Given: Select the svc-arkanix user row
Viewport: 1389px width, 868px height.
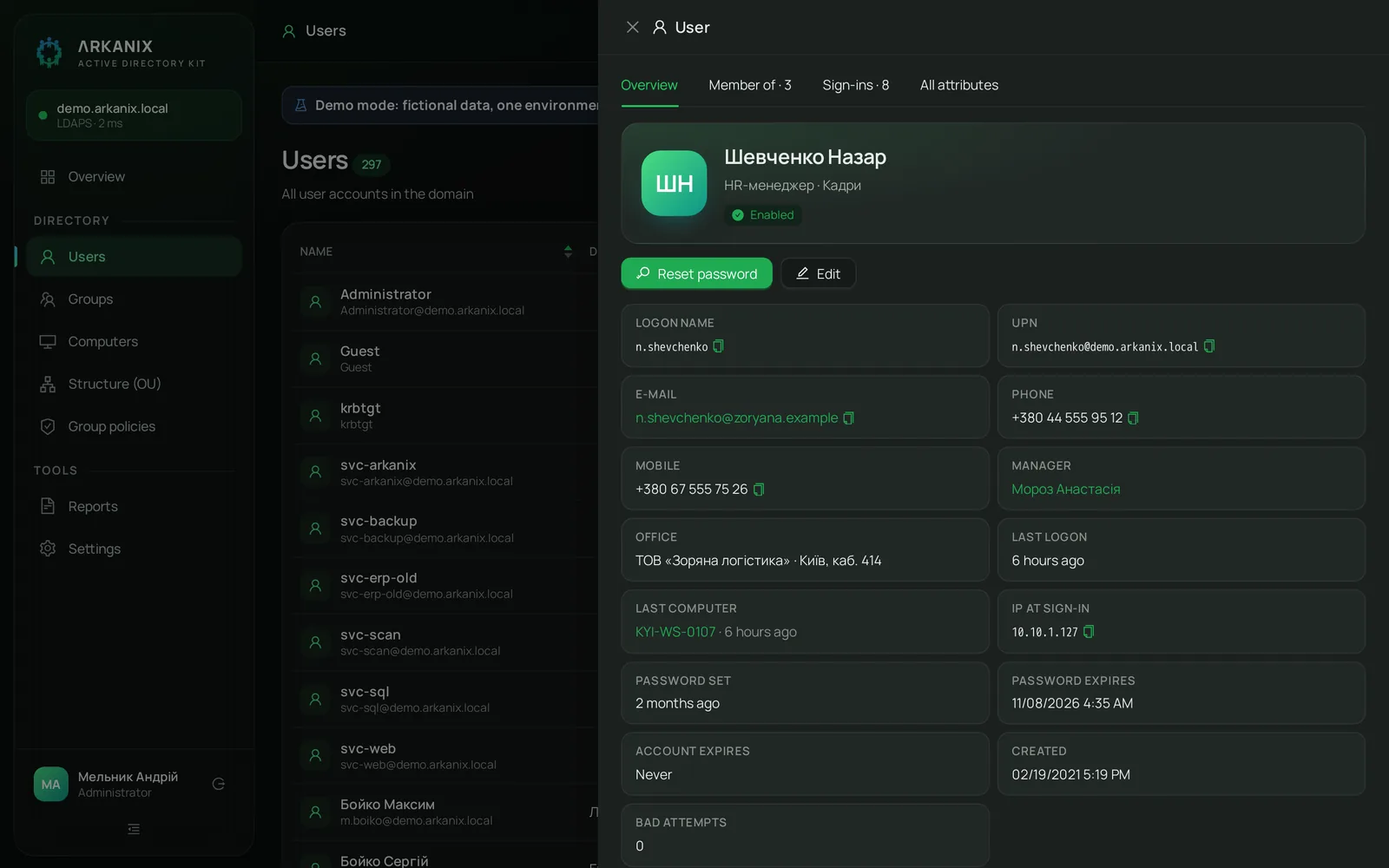Looking at the screenshot, I should pyautogui.click(x=444, y=472).
